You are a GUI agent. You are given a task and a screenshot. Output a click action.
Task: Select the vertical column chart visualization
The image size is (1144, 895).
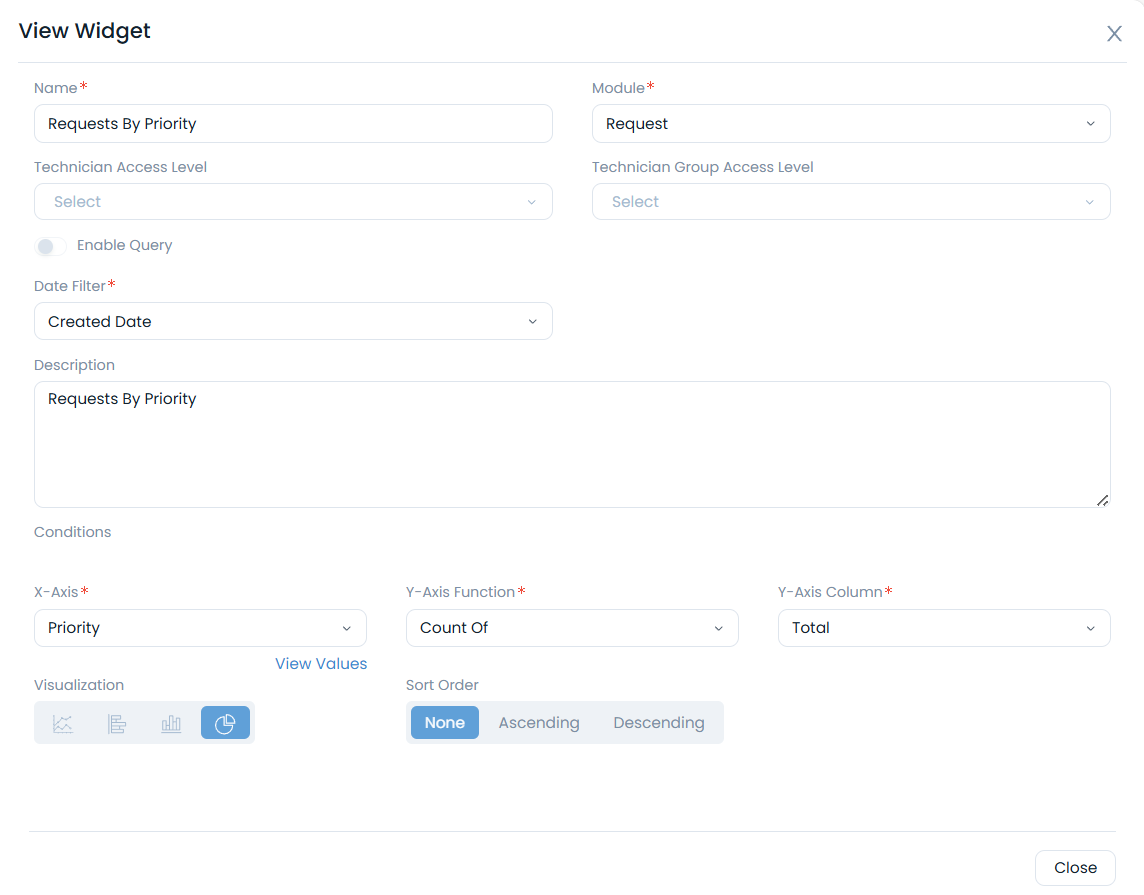click(171, 723)
